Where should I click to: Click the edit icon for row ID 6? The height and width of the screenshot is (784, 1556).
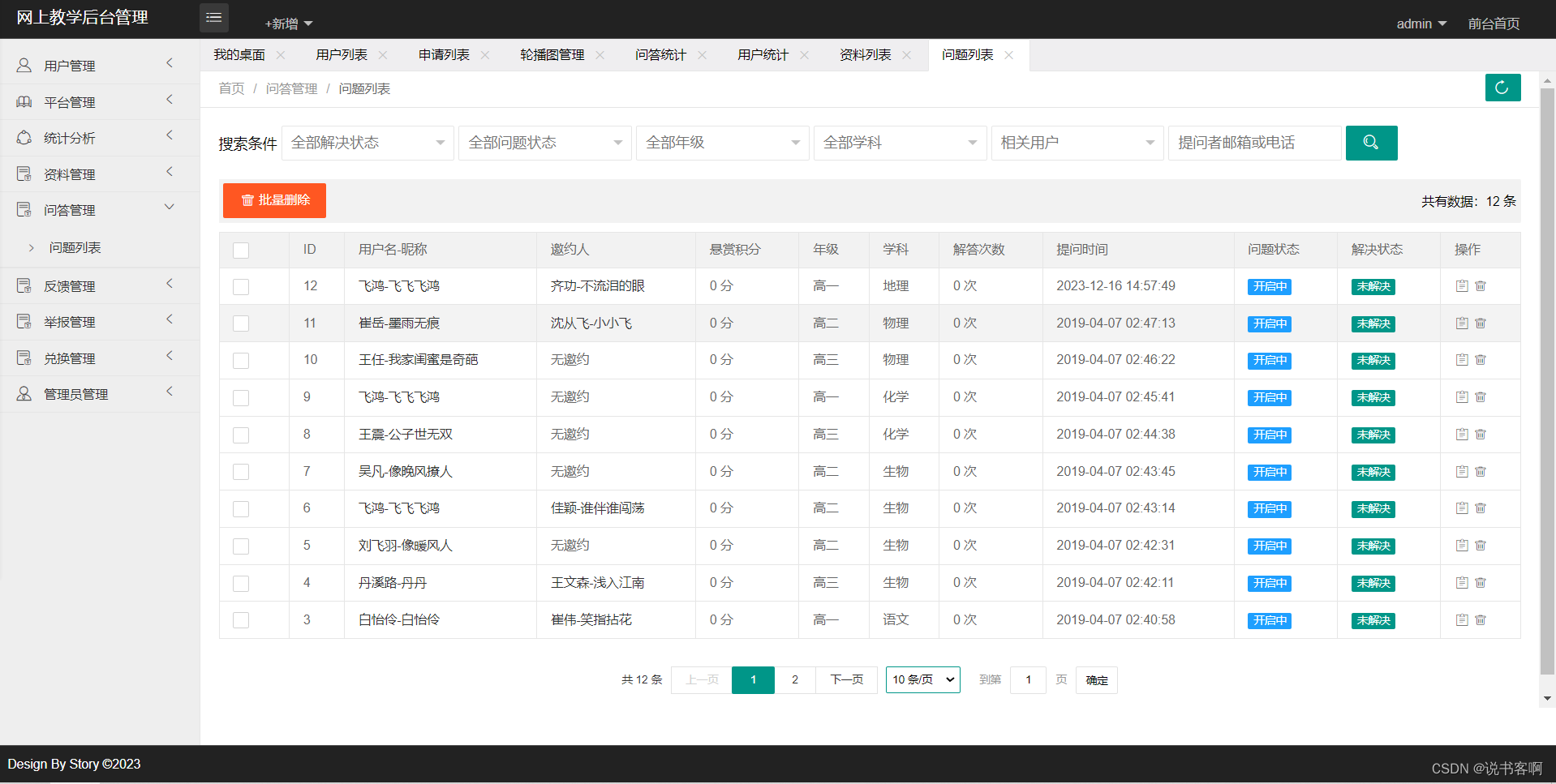point(1462,508)
